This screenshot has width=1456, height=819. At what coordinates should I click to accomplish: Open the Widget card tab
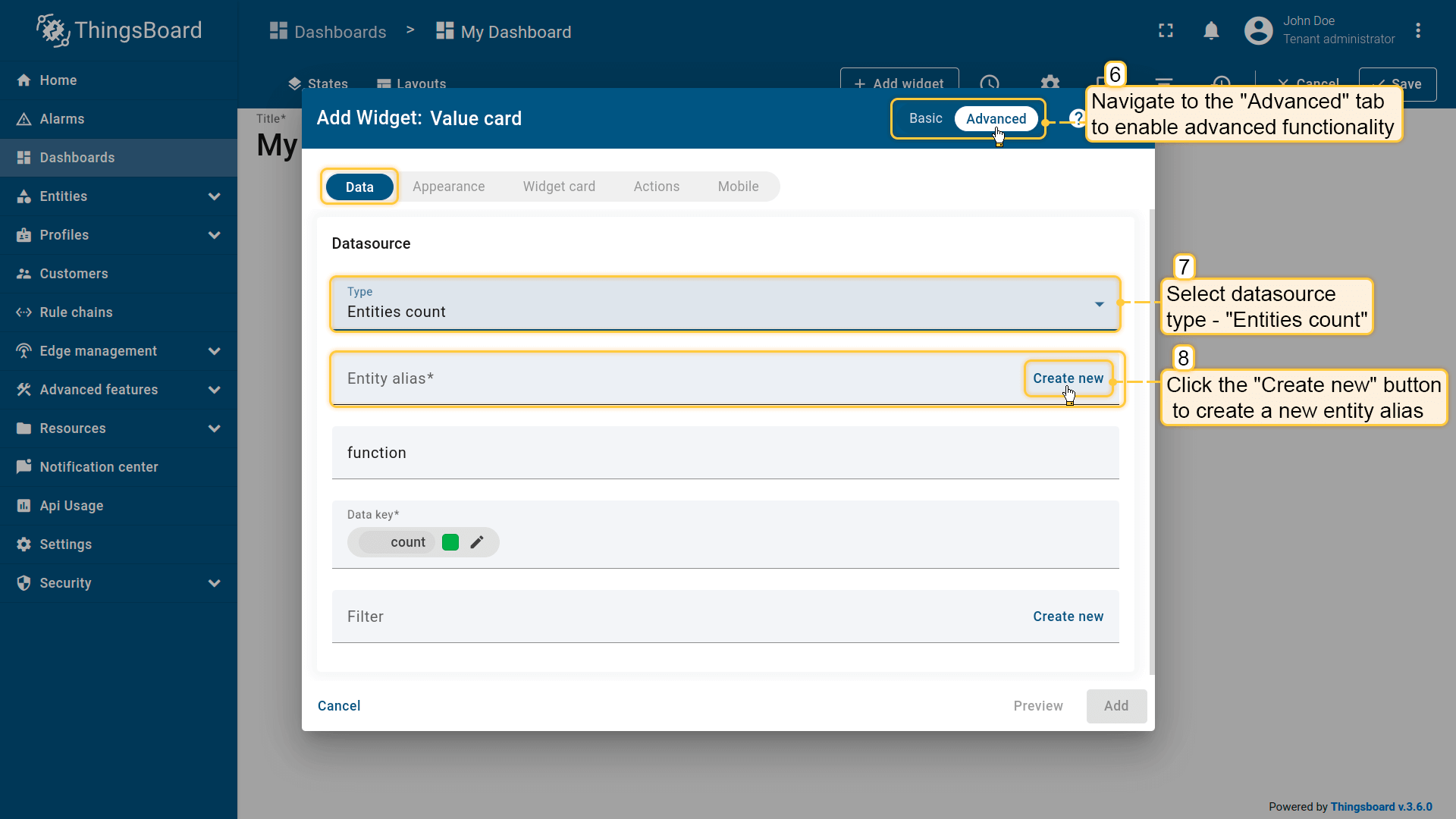(x=559, y=187)
